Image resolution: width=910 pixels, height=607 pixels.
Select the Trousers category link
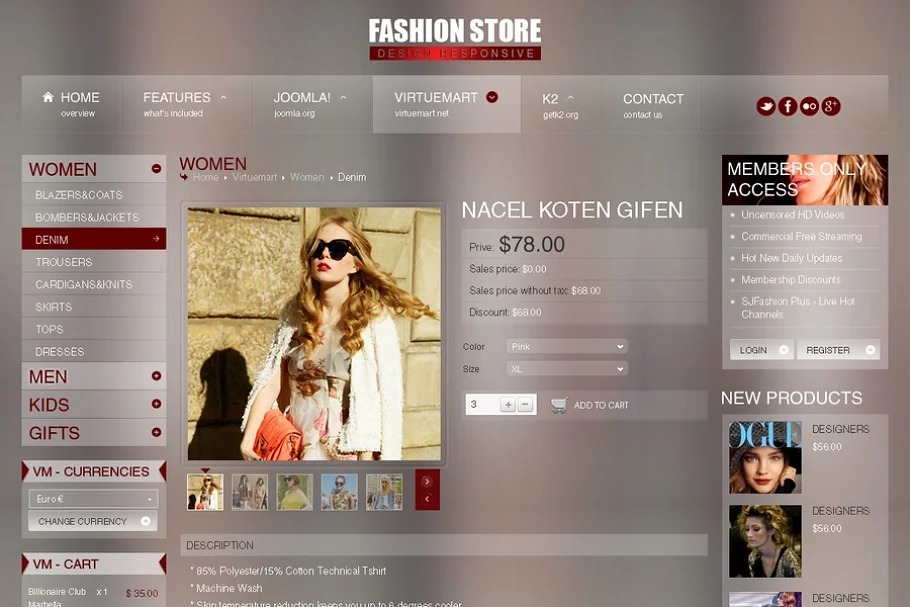click(64, 262)
